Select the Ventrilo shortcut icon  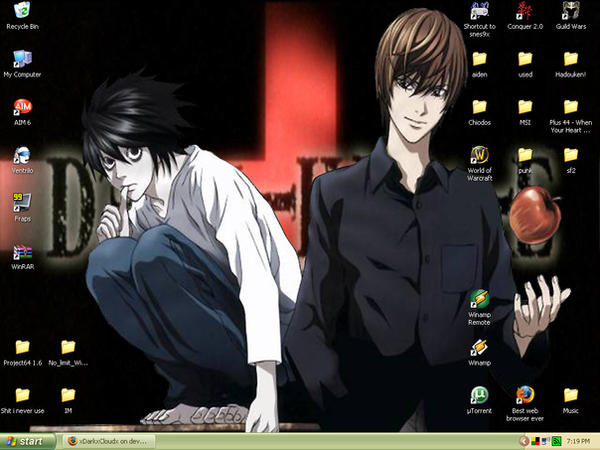pos(22,155)
